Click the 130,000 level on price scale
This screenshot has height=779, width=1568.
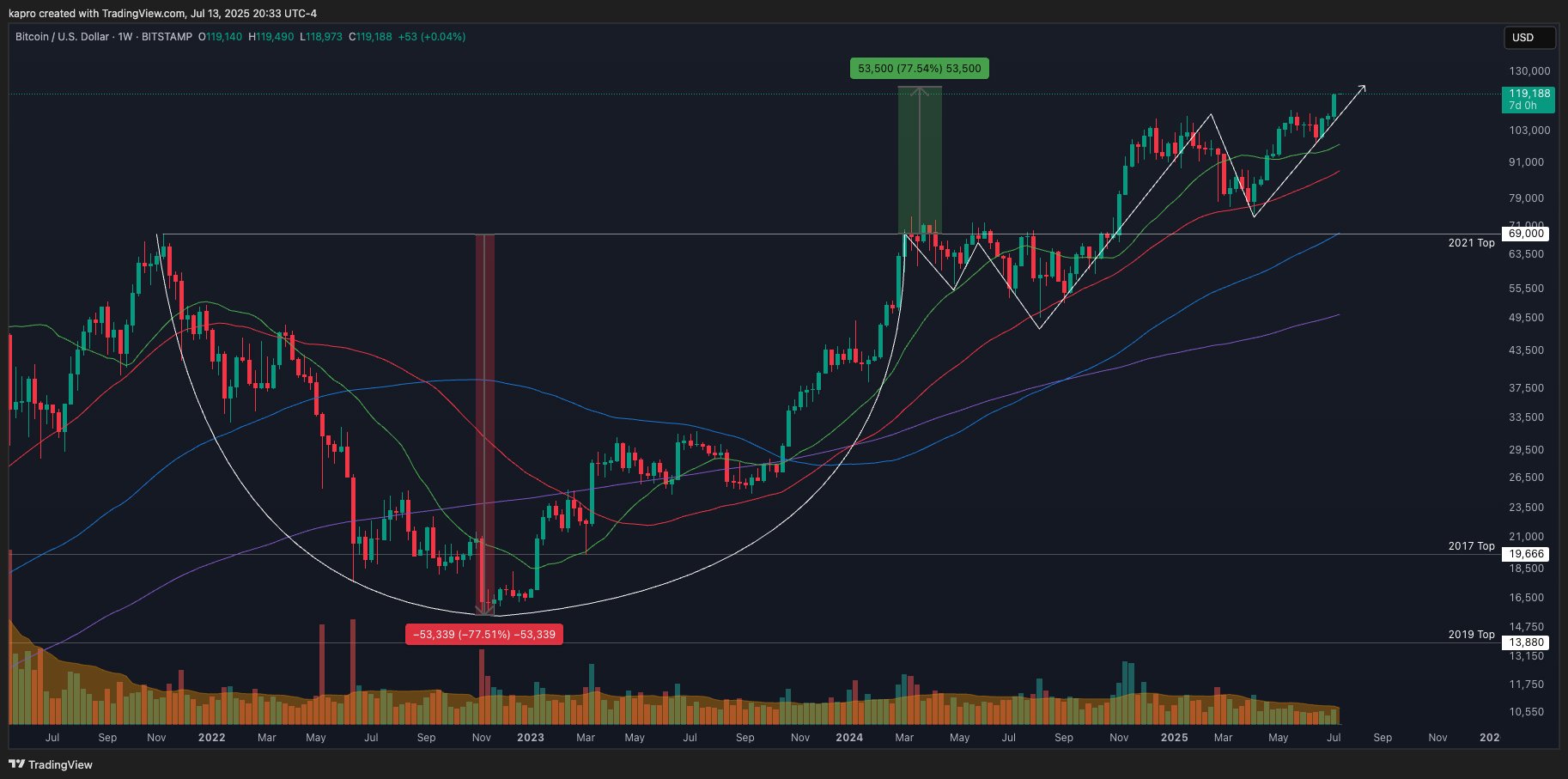click(x=1528, y=71)
